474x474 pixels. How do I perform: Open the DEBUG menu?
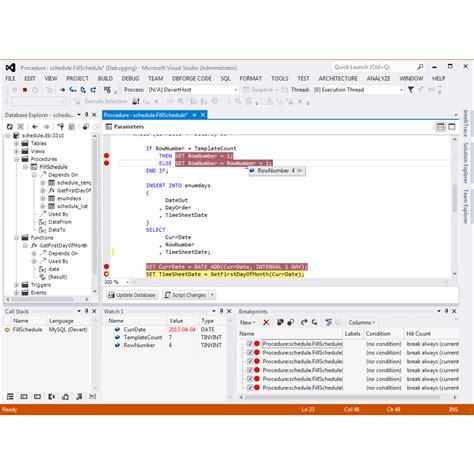point(130,78)
